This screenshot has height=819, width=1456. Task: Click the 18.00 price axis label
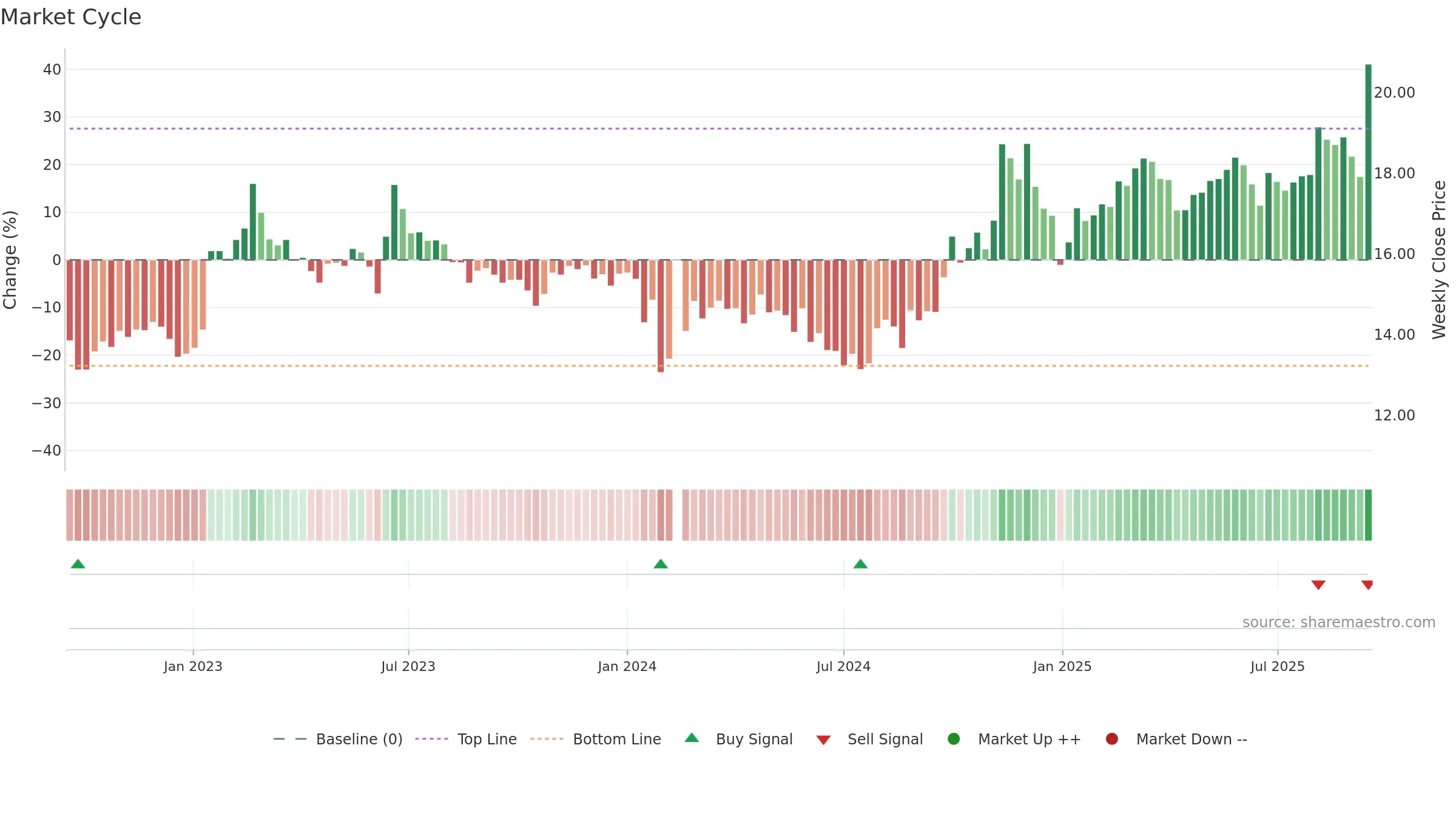[1394, 173]
